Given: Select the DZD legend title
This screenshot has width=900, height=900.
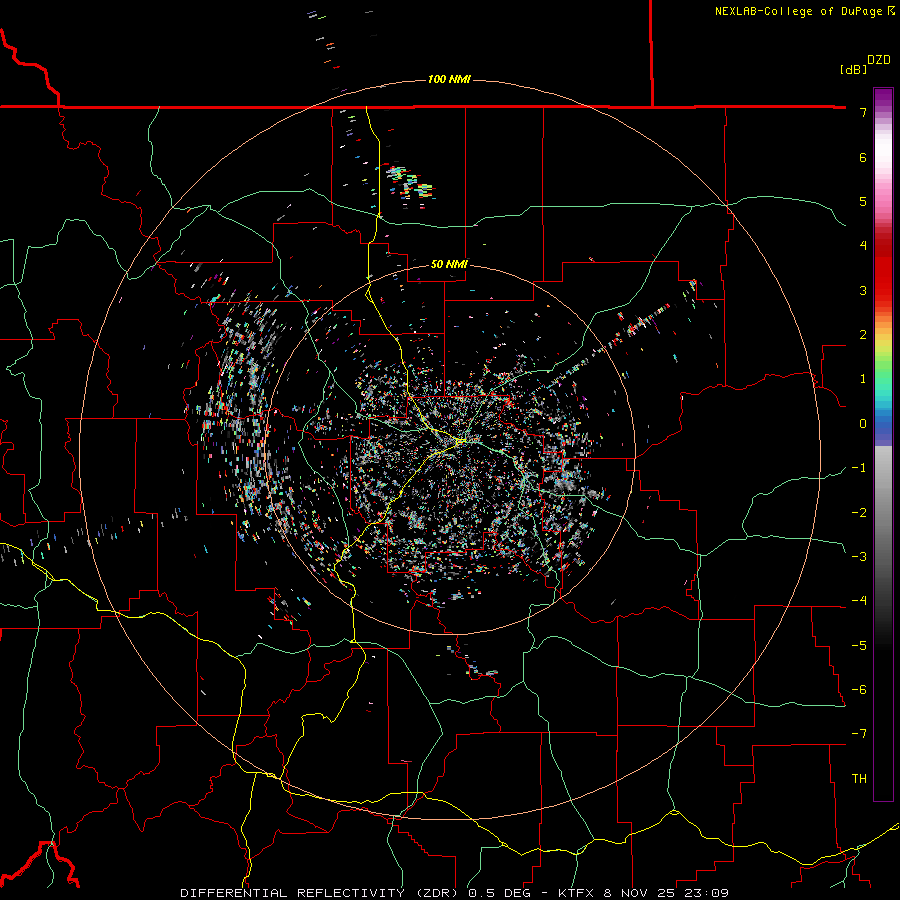Looking at the screenshot, I should coord(879,60).
